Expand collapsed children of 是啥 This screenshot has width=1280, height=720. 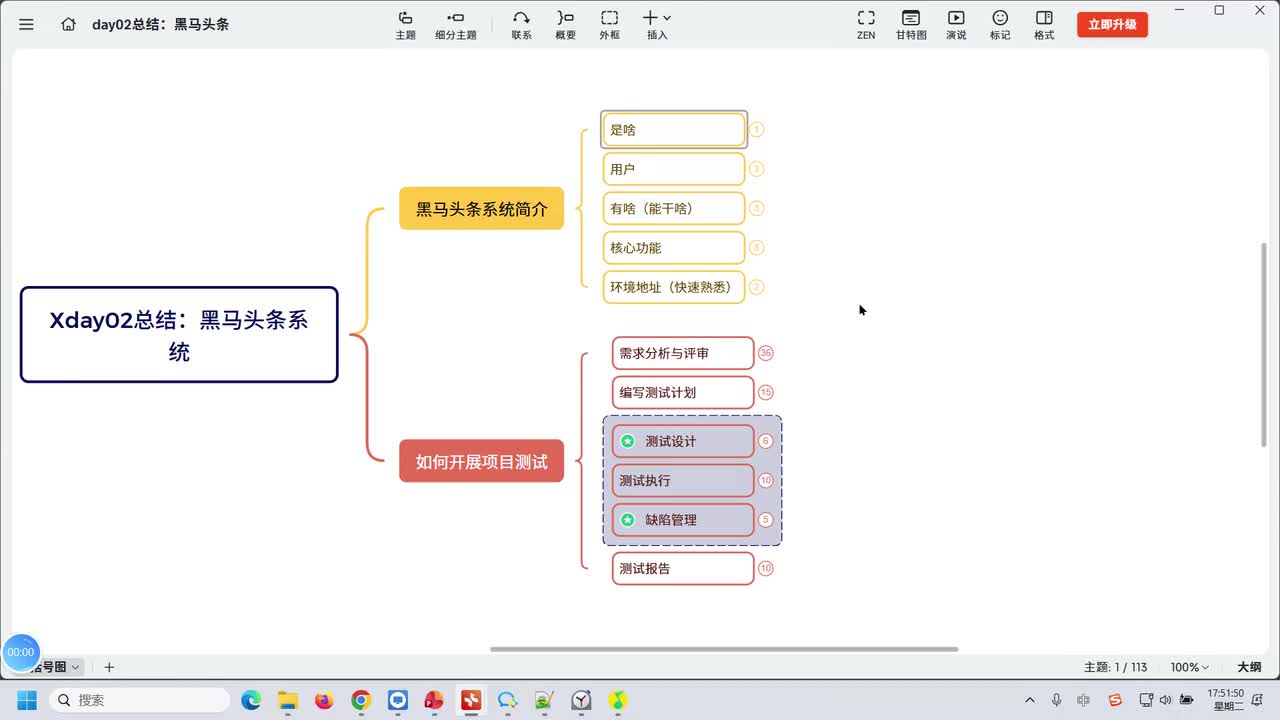pyautogui.click(x=757, y=130)
